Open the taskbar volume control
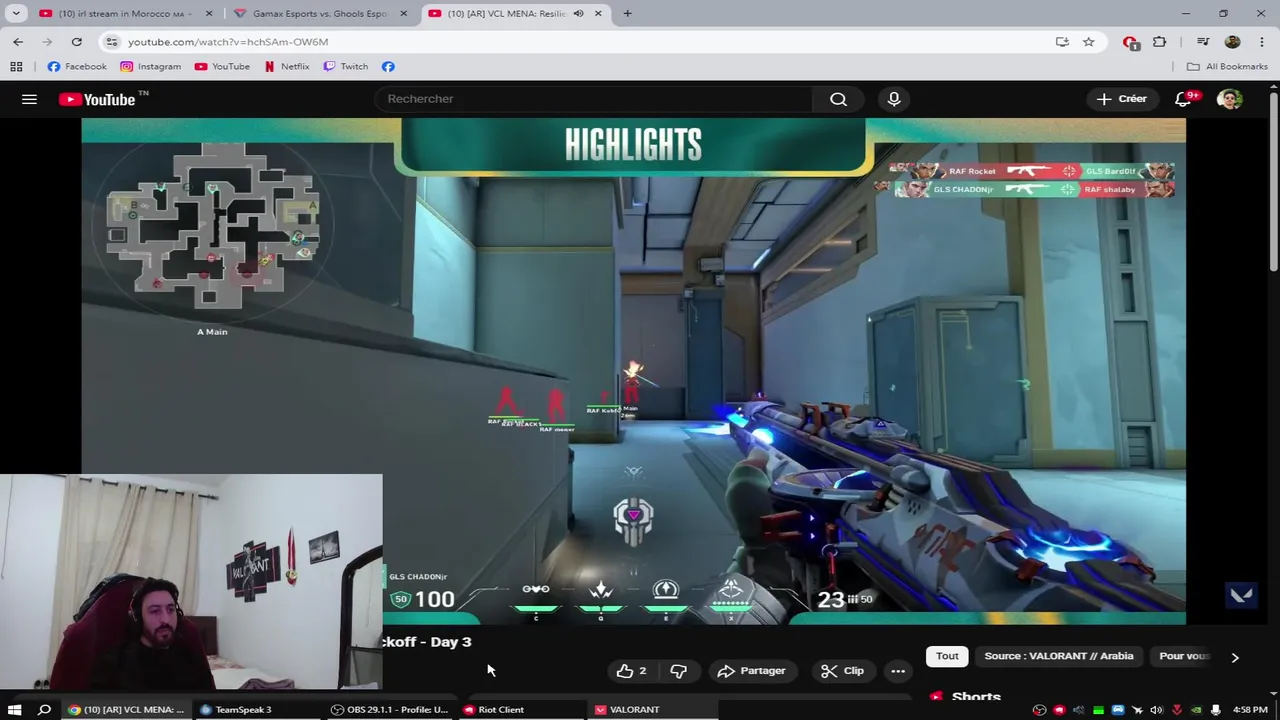The height and width of the screenshot is (720, 1280). tap(1156, 710)
